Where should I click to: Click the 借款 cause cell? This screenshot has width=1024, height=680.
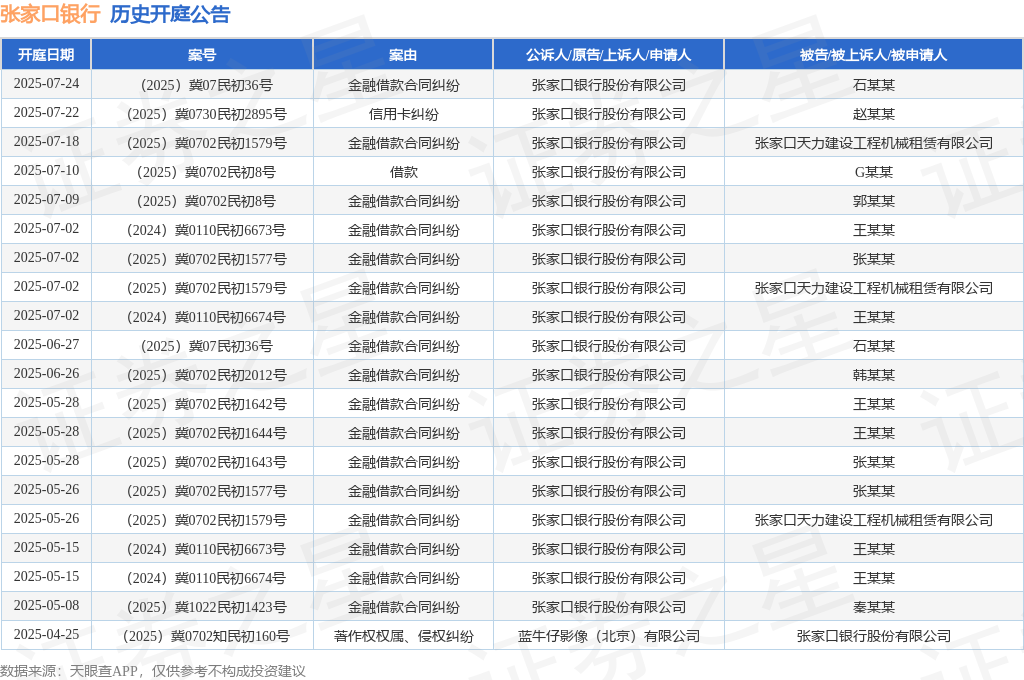pyautogui.click(x=404, y=172)
